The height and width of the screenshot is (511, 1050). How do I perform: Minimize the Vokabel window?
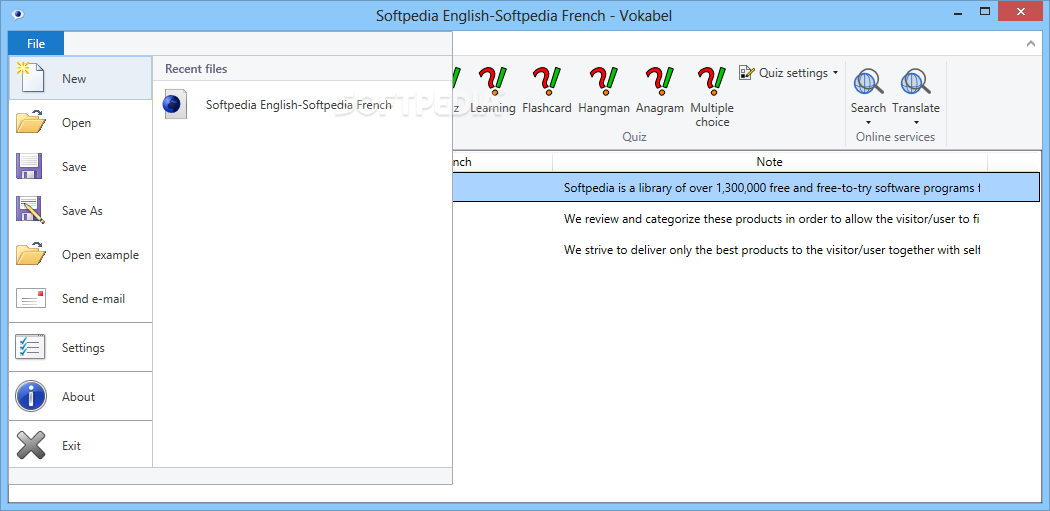tap(956, 12)
